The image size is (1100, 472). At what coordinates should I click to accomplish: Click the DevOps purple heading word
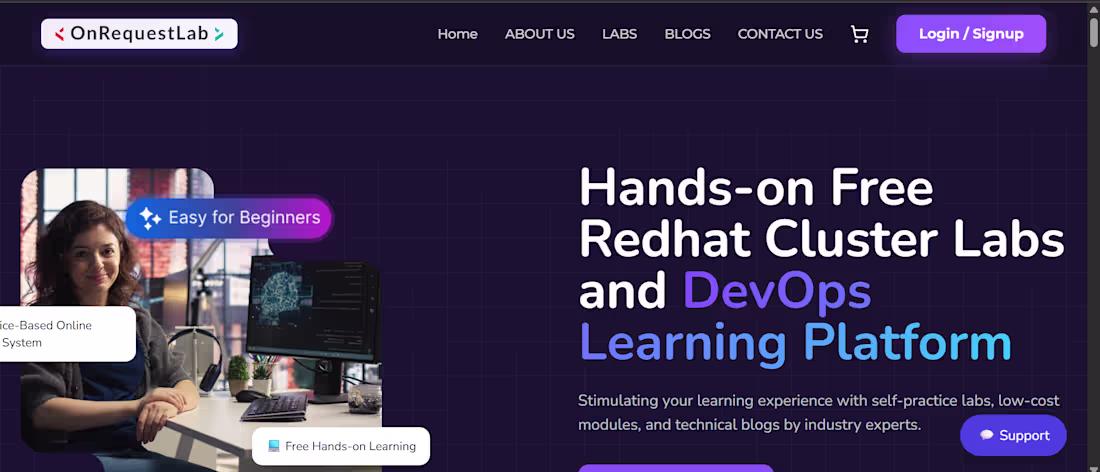(x=777, y=290)
